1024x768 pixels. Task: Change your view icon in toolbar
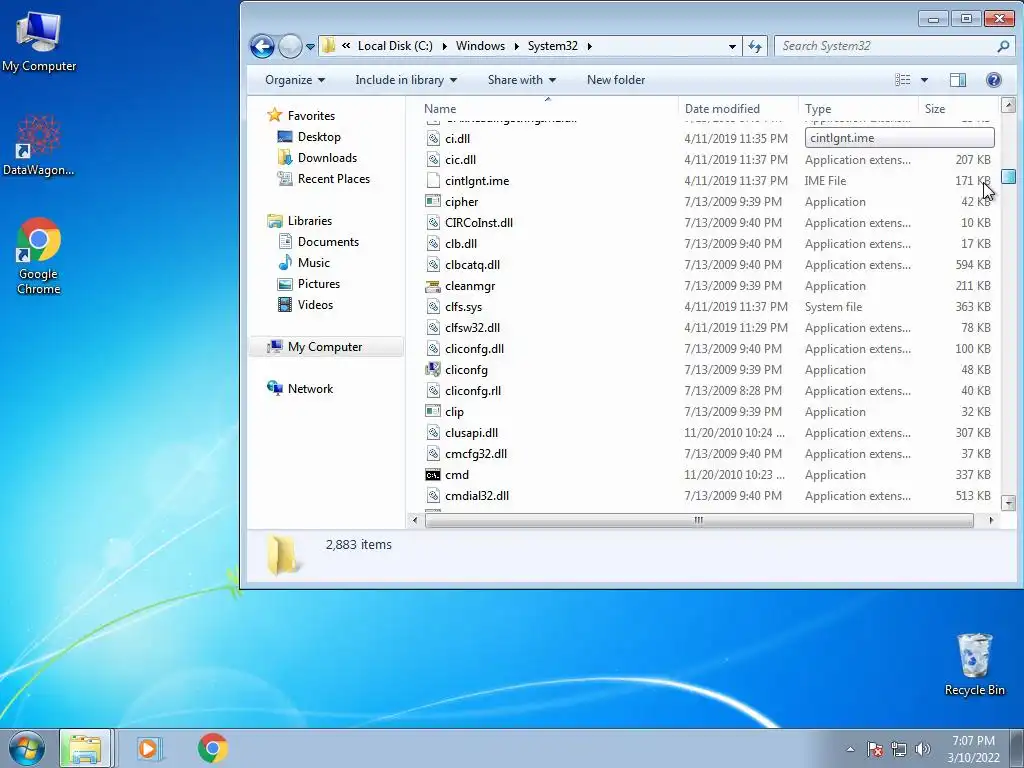click(903, 80)
